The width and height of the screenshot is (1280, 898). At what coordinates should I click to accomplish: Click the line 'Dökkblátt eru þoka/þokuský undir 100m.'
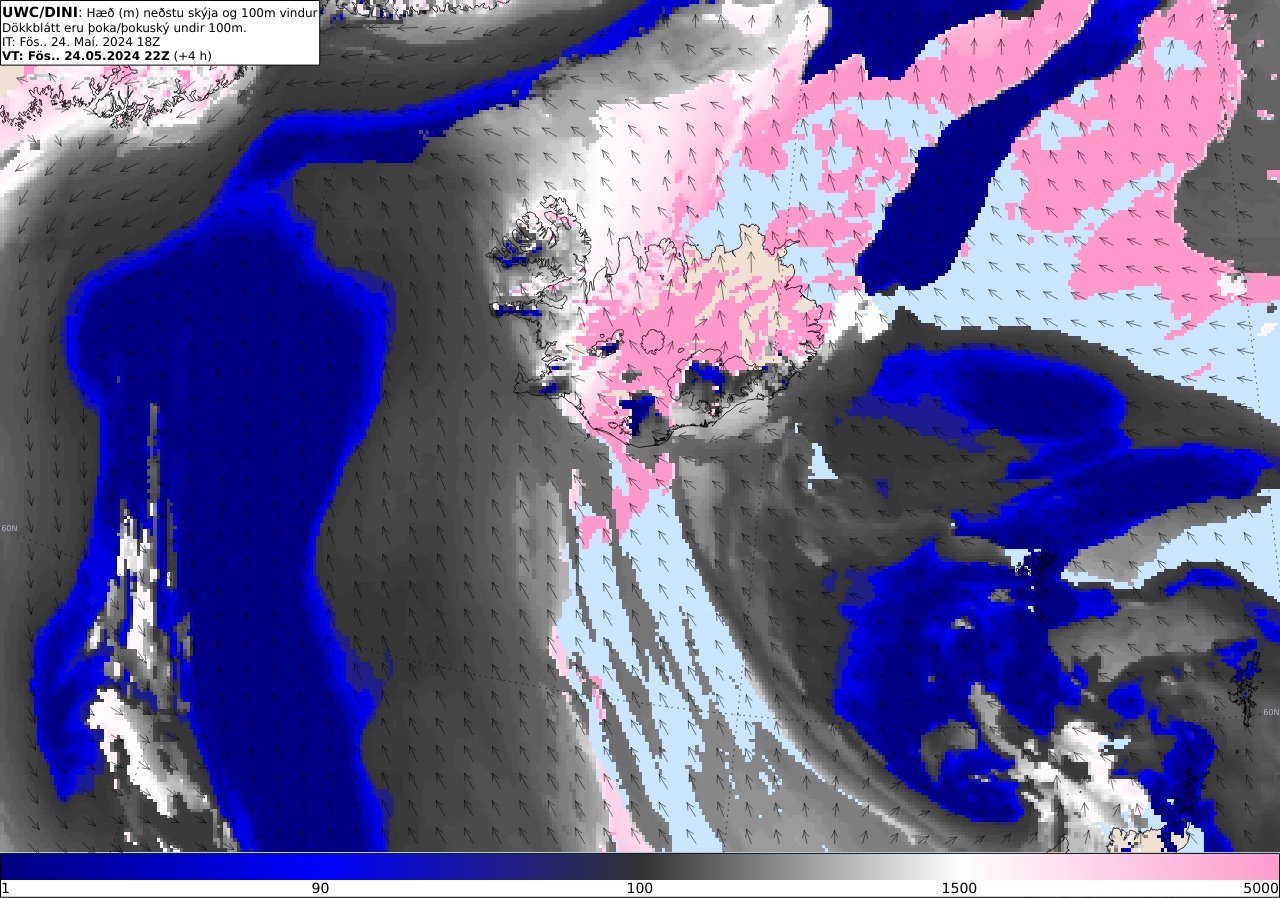[124, 27]
